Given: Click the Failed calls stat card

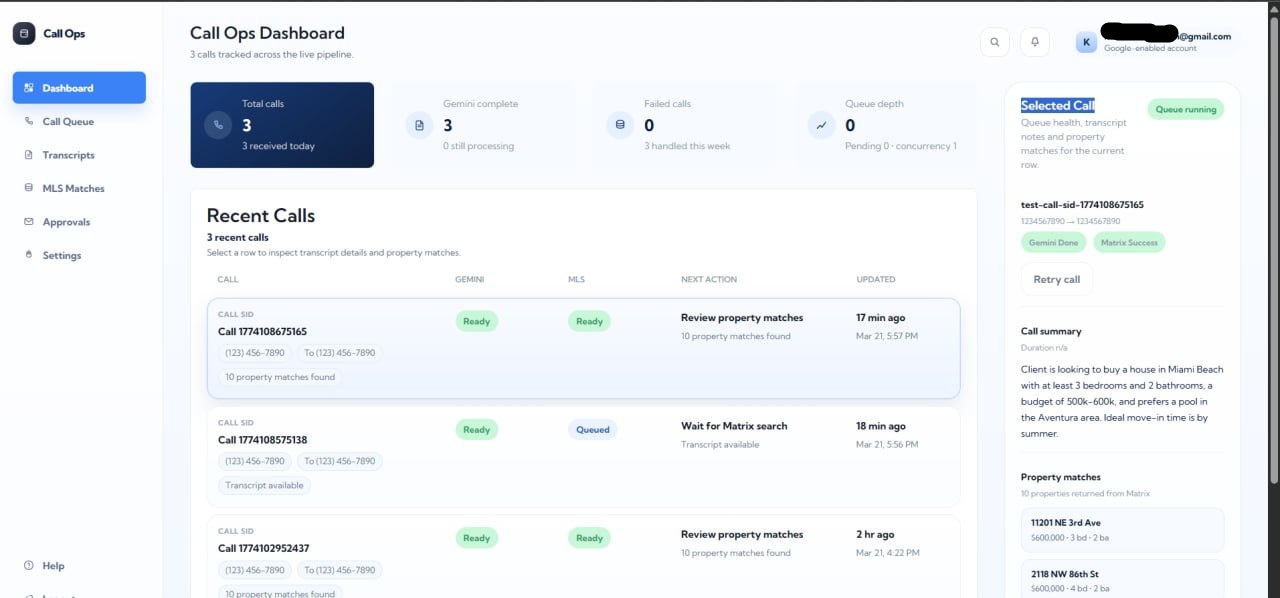Looking at the screenshot, I should coord(684,125).
